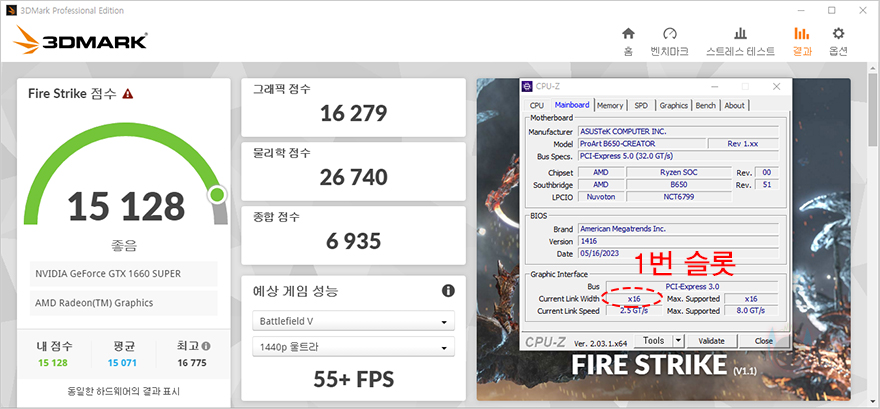Click the Max. Supported 8.0 GT/s value
880x409 pixels.
[x=751, y=311]
